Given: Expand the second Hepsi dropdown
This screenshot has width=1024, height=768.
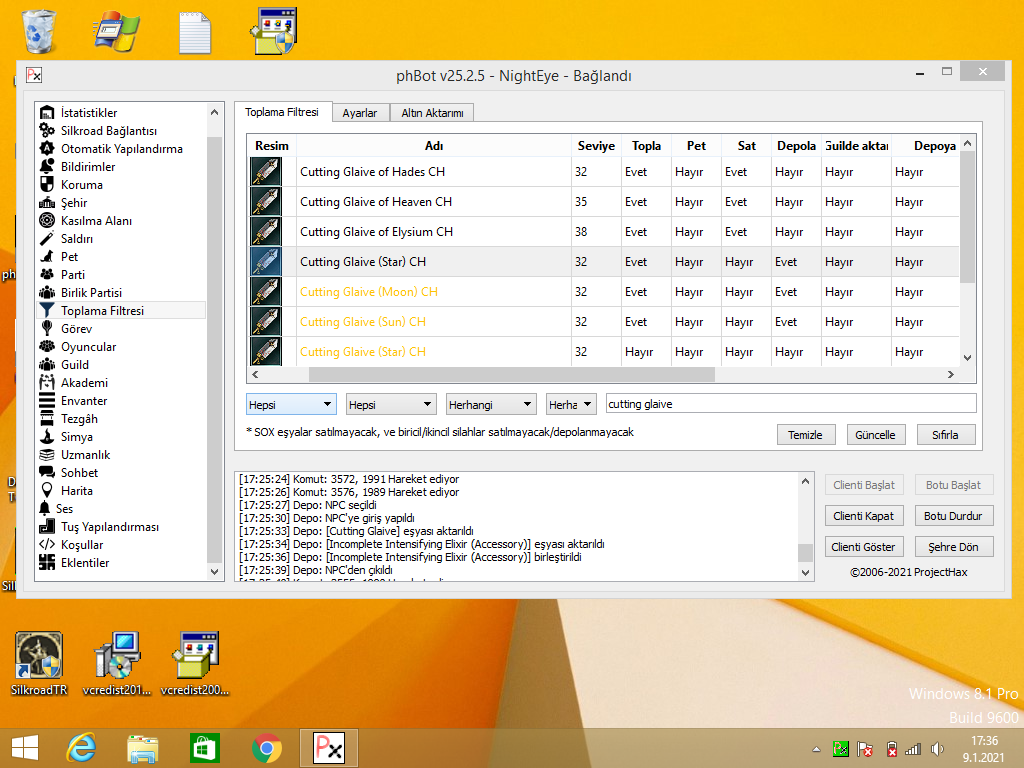Looking at the screenshot, I should (x=391, y=404).
